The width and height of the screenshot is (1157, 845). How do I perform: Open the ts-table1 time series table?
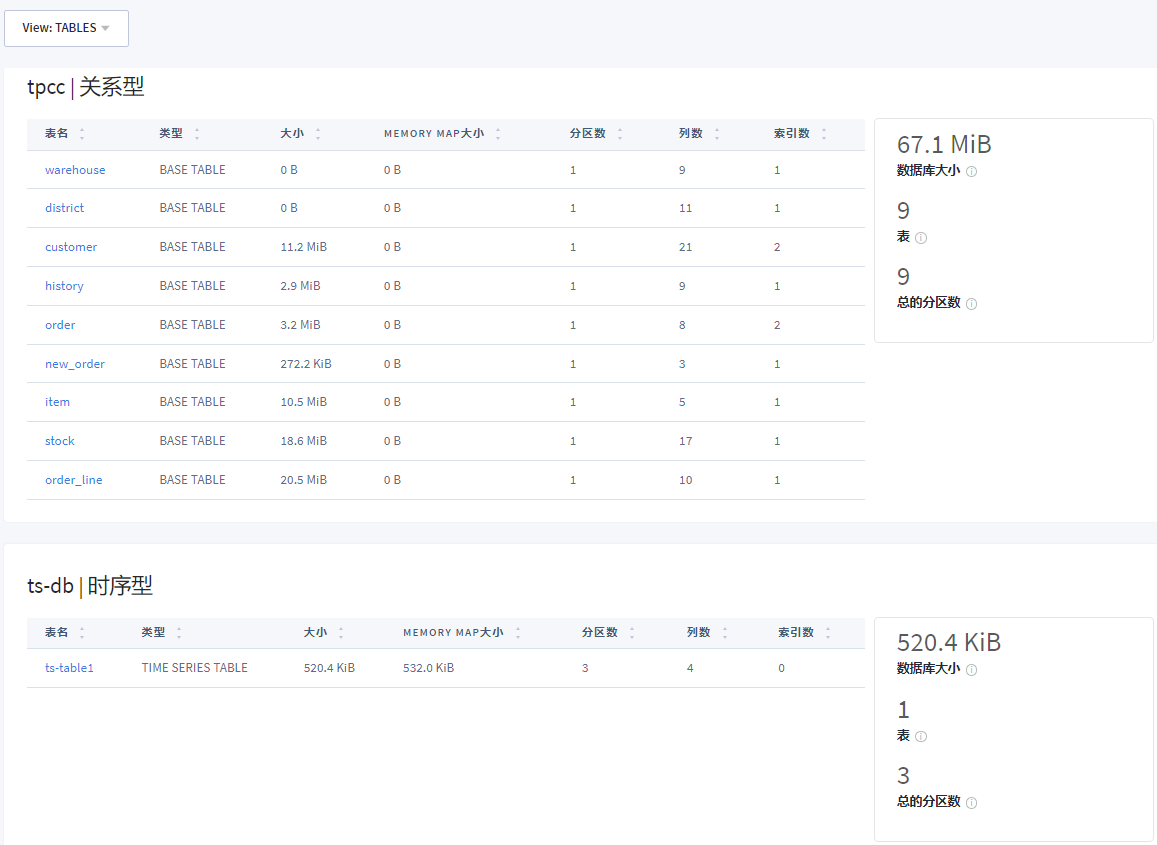[69, 668]
